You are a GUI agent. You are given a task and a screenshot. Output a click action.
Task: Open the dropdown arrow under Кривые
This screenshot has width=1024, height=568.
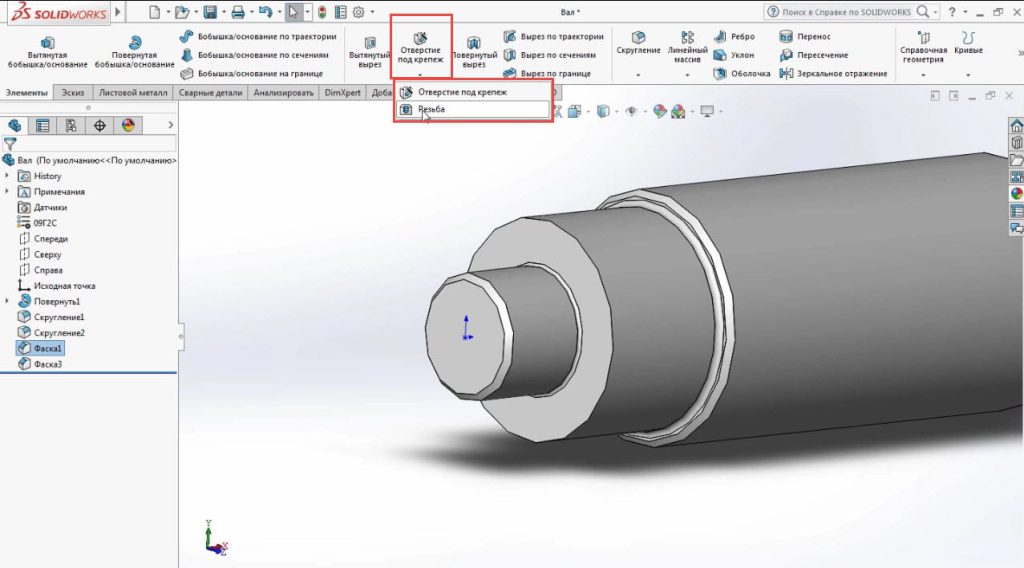[968, 75]
